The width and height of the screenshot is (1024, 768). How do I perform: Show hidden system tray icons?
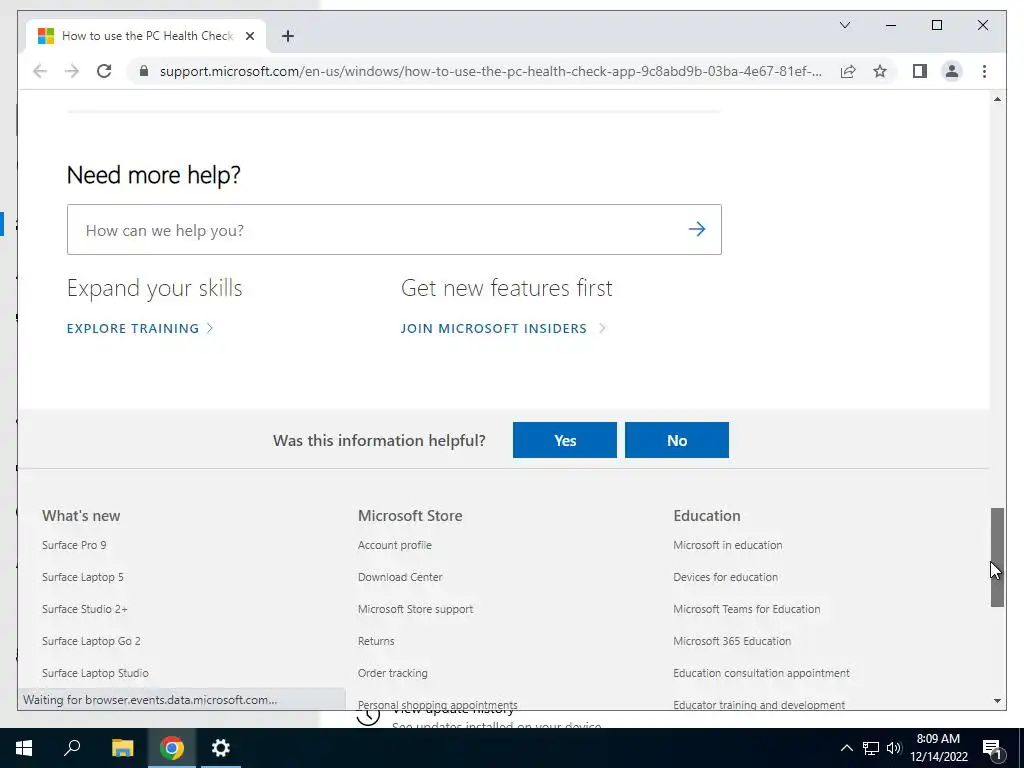pos(846,748)
